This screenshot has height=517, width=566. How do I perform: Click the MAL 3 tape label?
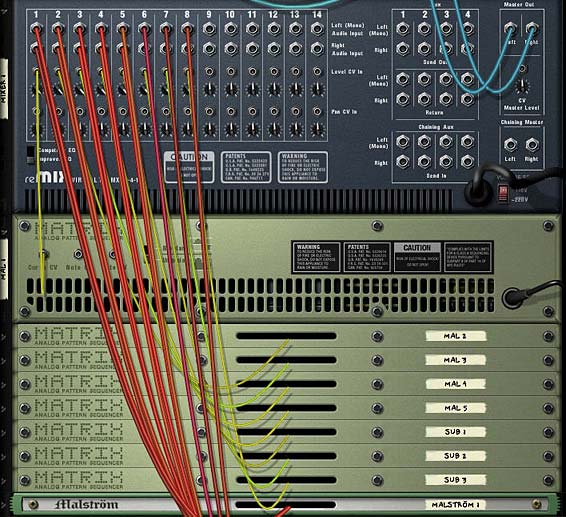(x=456, y=360)
